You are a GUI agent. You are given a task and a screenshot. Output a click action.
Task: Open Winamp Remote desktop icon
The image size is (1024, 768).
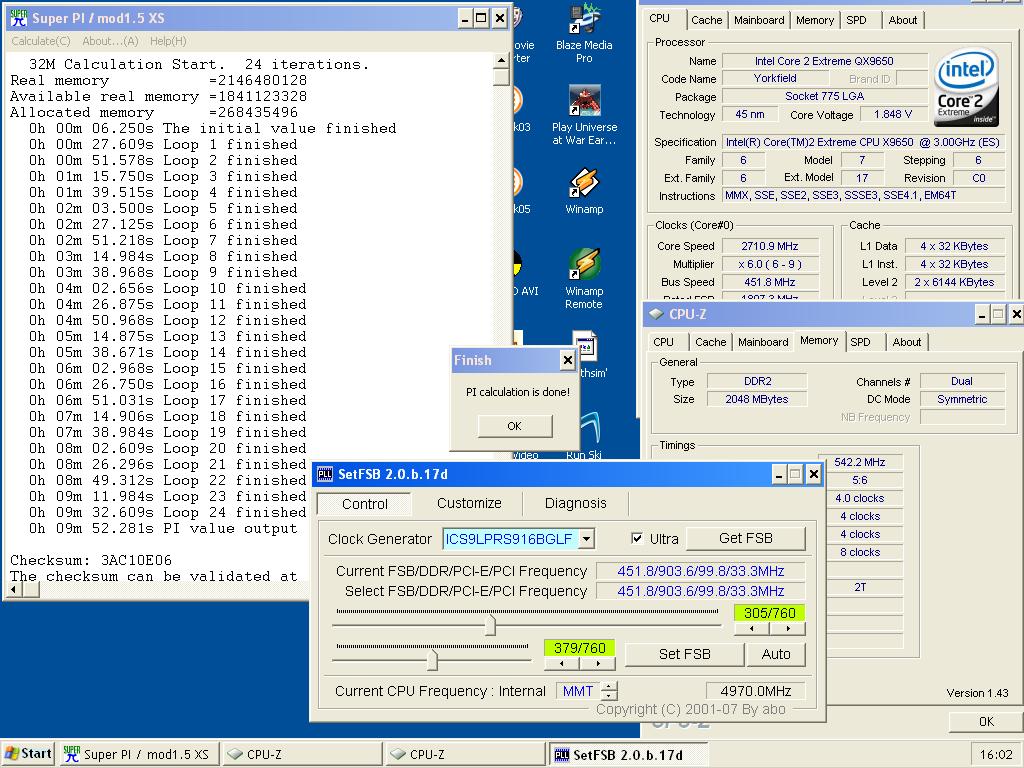coord(584,279)
